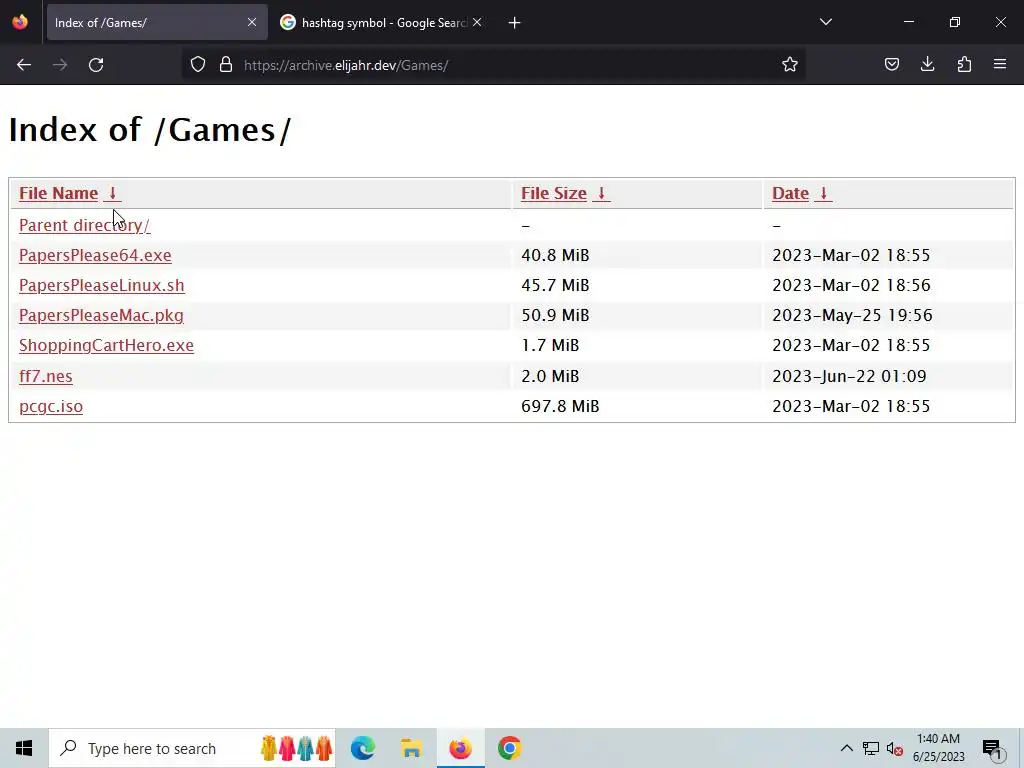The image size is (1024, 768).
Task: Download PapersPlease64.exe
Action: pos(95,255)
